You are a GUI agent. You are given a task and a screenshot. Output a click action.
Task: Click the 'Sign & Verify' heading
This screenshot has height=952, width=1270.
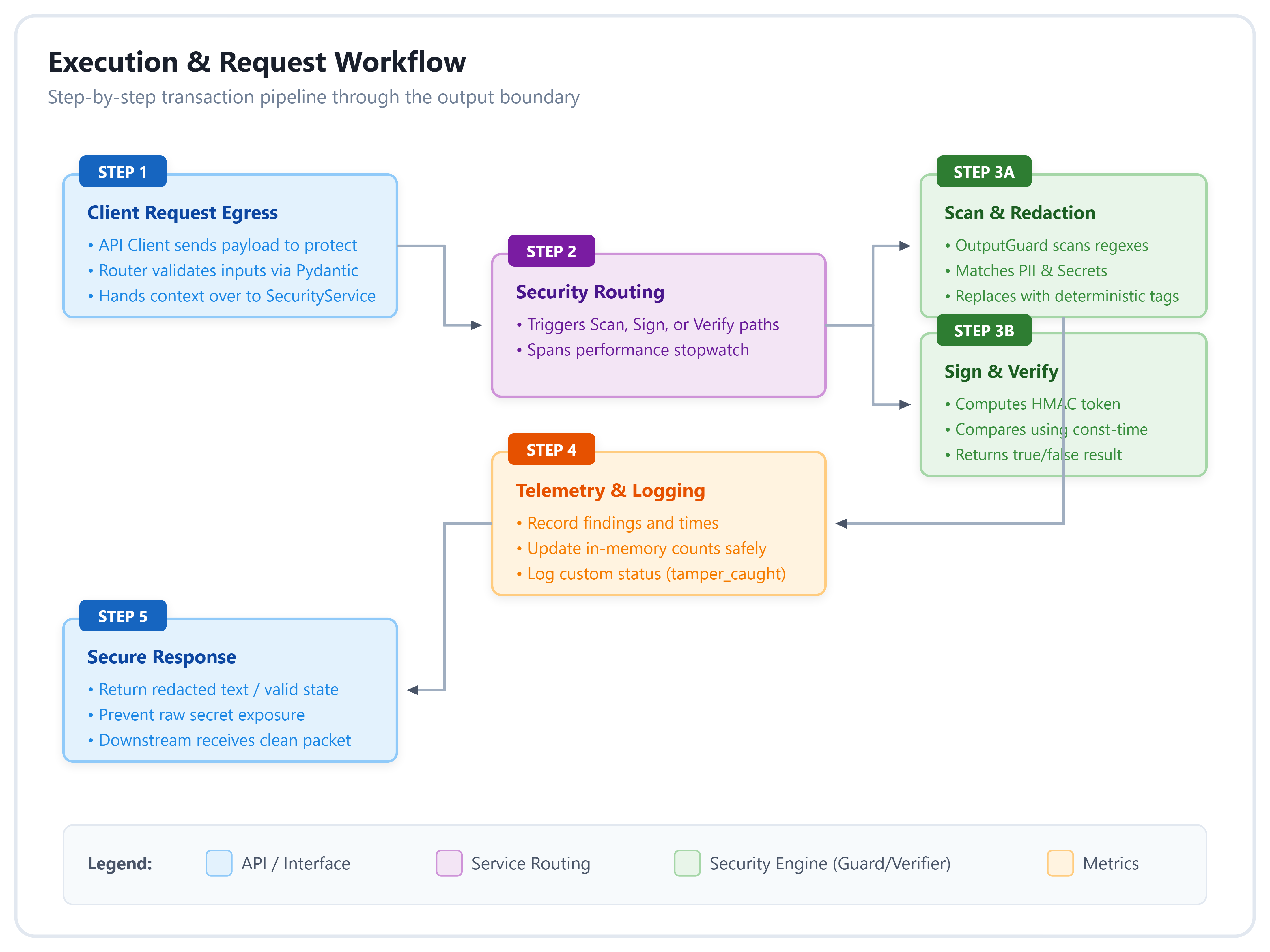tap(1001, 372)
